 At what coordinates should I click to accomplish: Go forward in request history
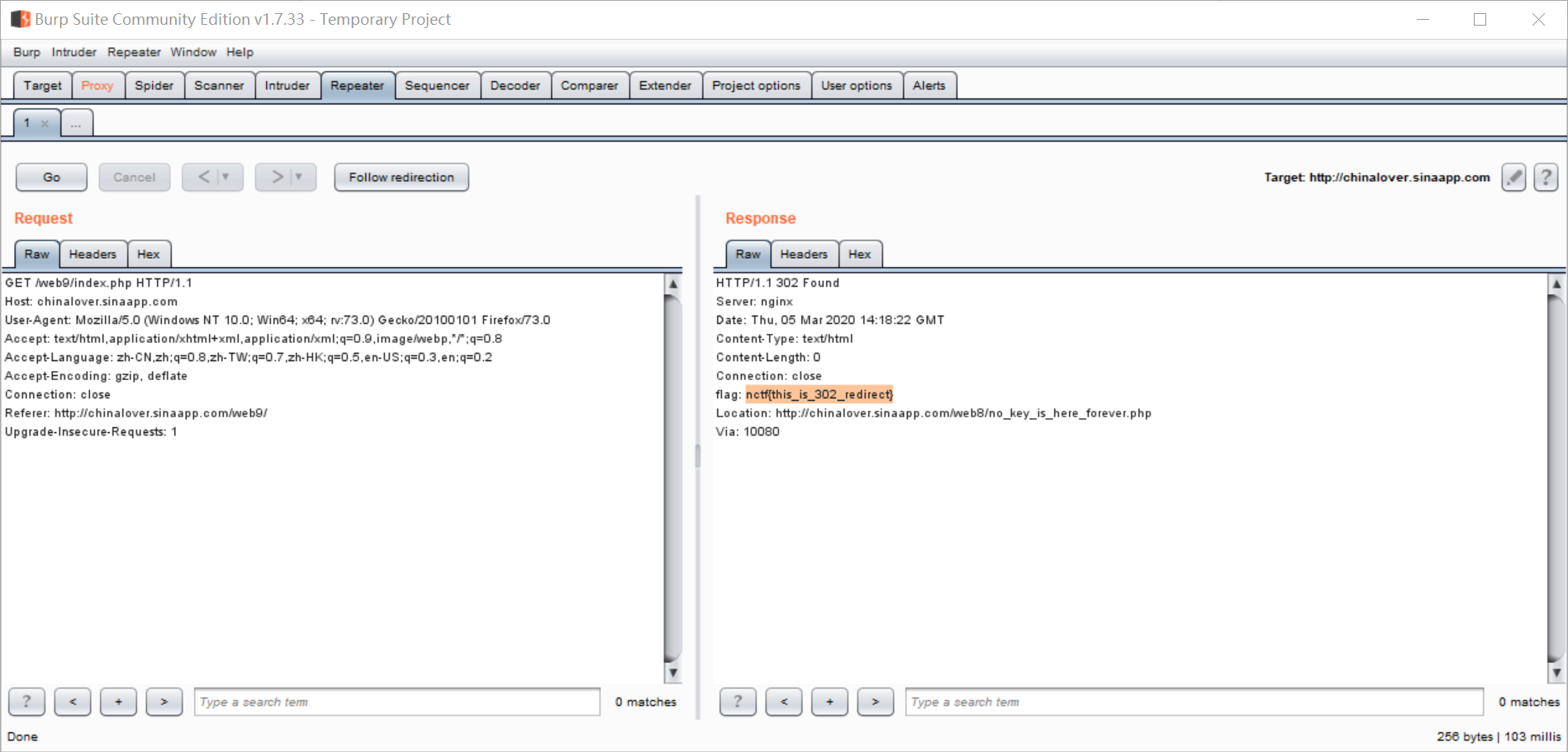[x=277, y=177]
